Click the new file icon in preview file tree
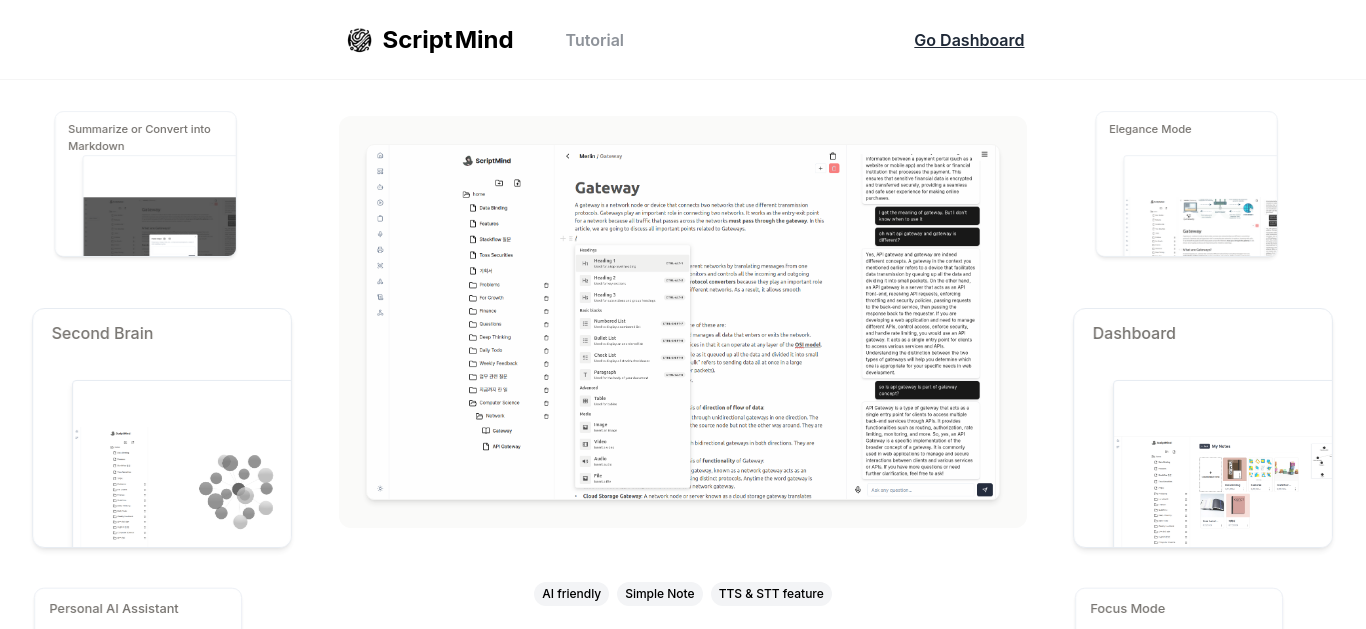 517,183
